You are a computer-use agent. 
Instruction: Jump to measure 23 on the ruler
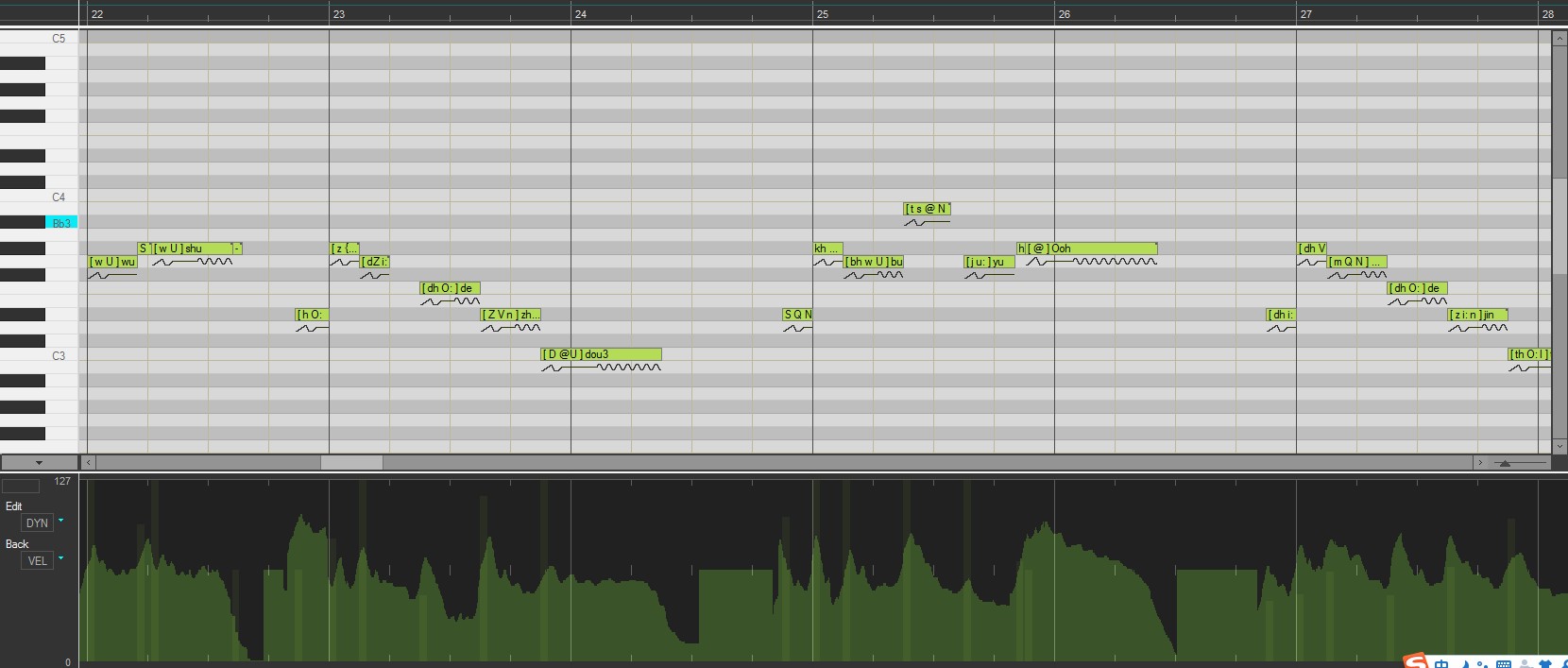point(339,14)
